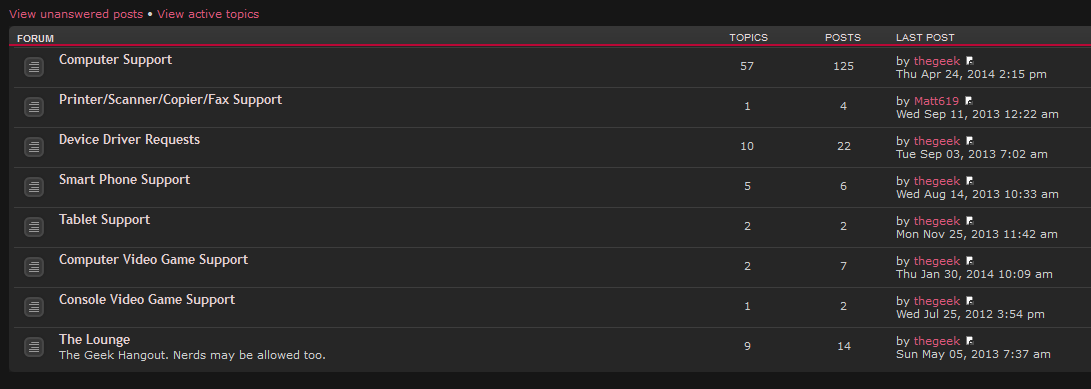This screenshot has width=1091, height=389.
Task: Click the forum icon beside Device Driver Requests
Action: click(x=34, y=147)
